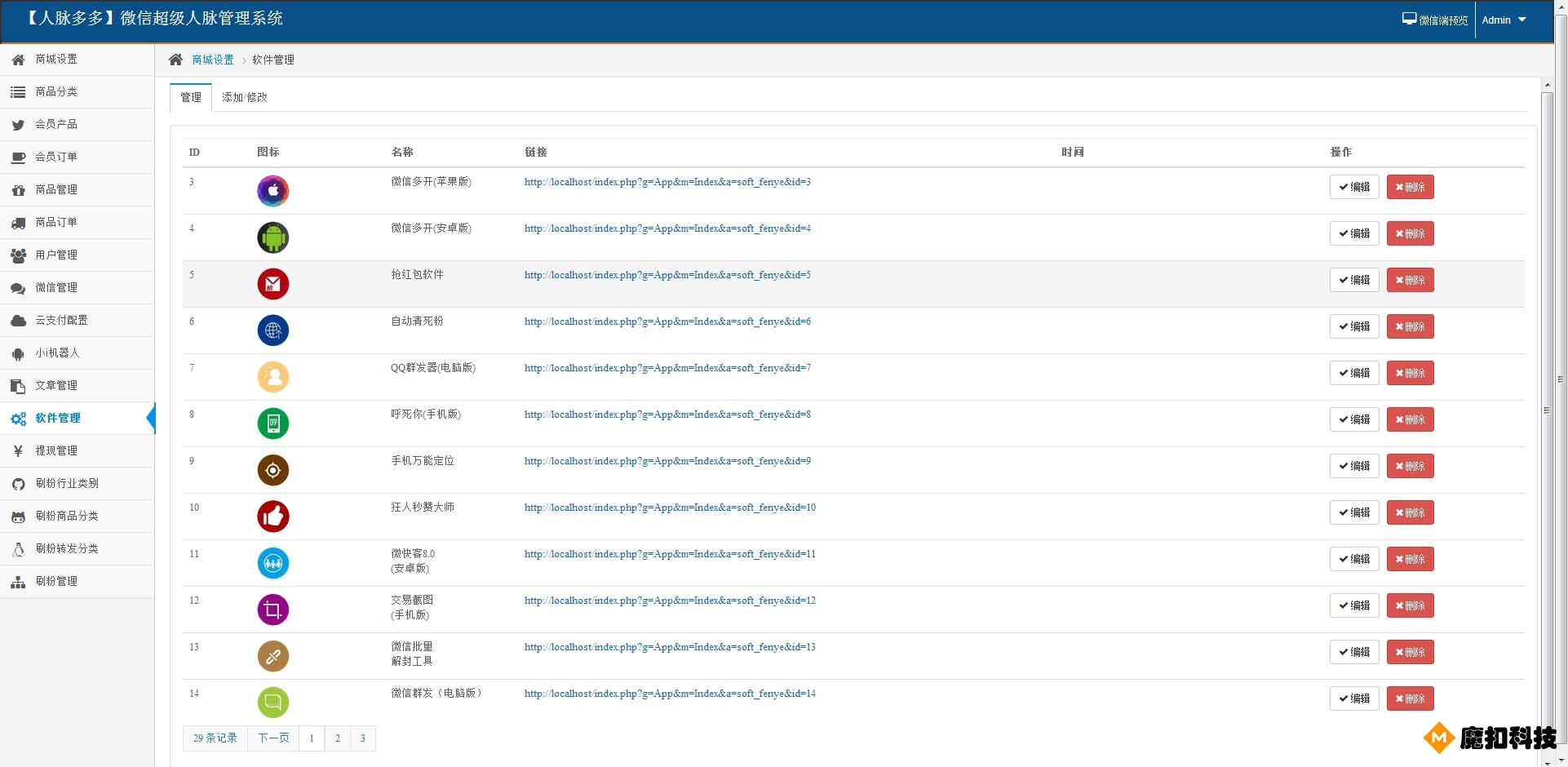Click the purple crop icon for 交易截图
Screen dimensions: 1568x767
point(273,610)
